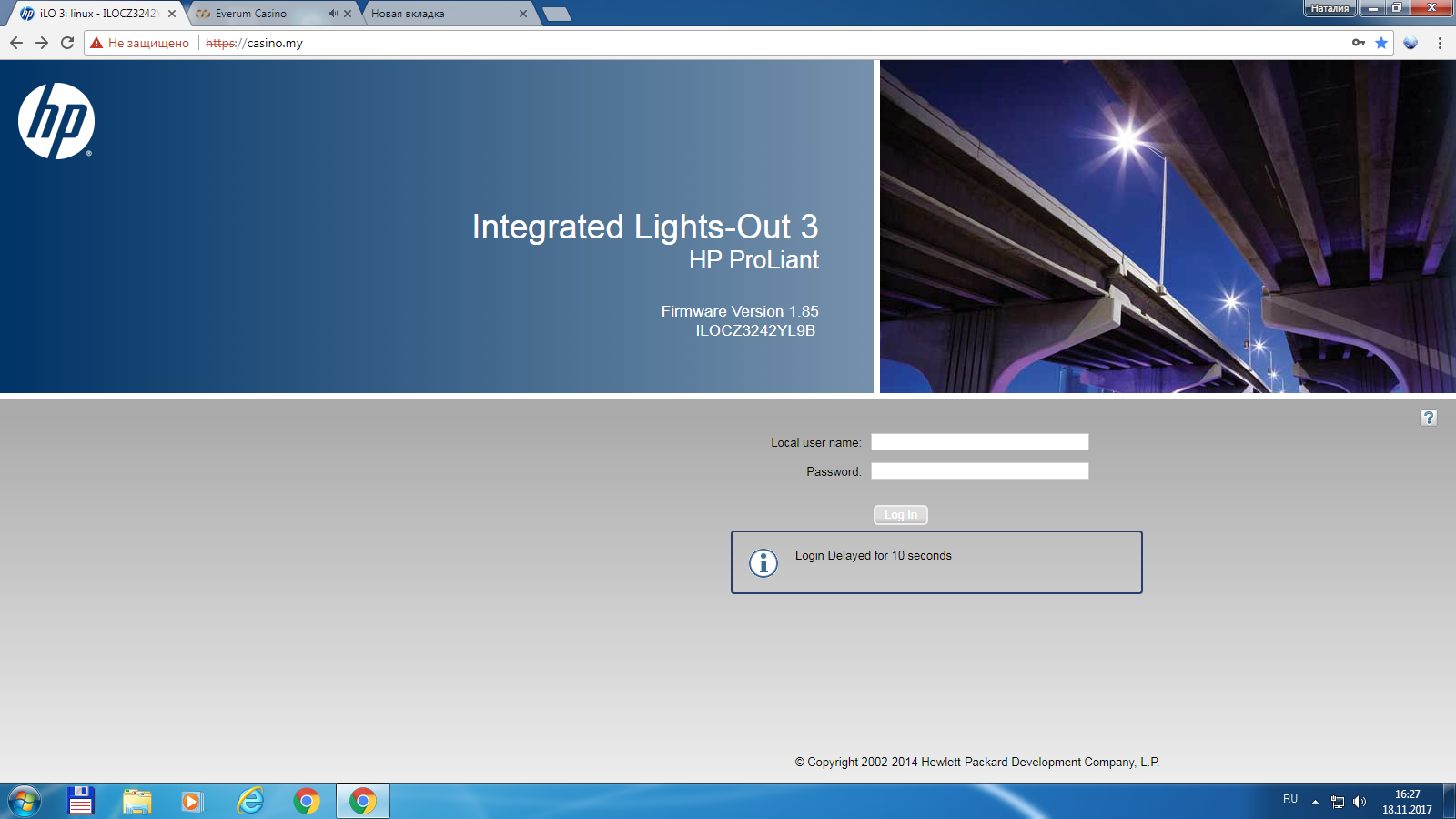
Task: Click the info icon in login message
Action: pos(763,563)
